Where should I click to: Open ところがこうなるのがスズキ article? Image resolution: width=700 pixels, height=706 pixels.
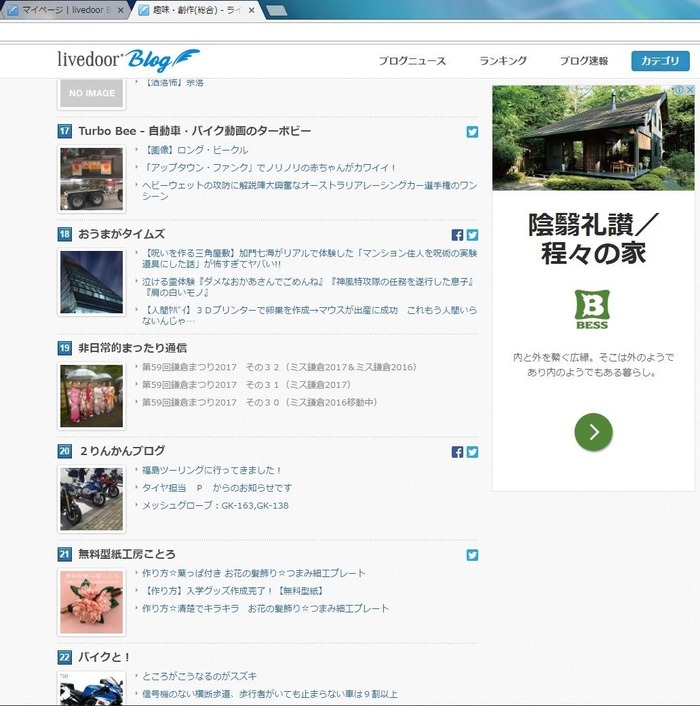click(x=199, y=676)
